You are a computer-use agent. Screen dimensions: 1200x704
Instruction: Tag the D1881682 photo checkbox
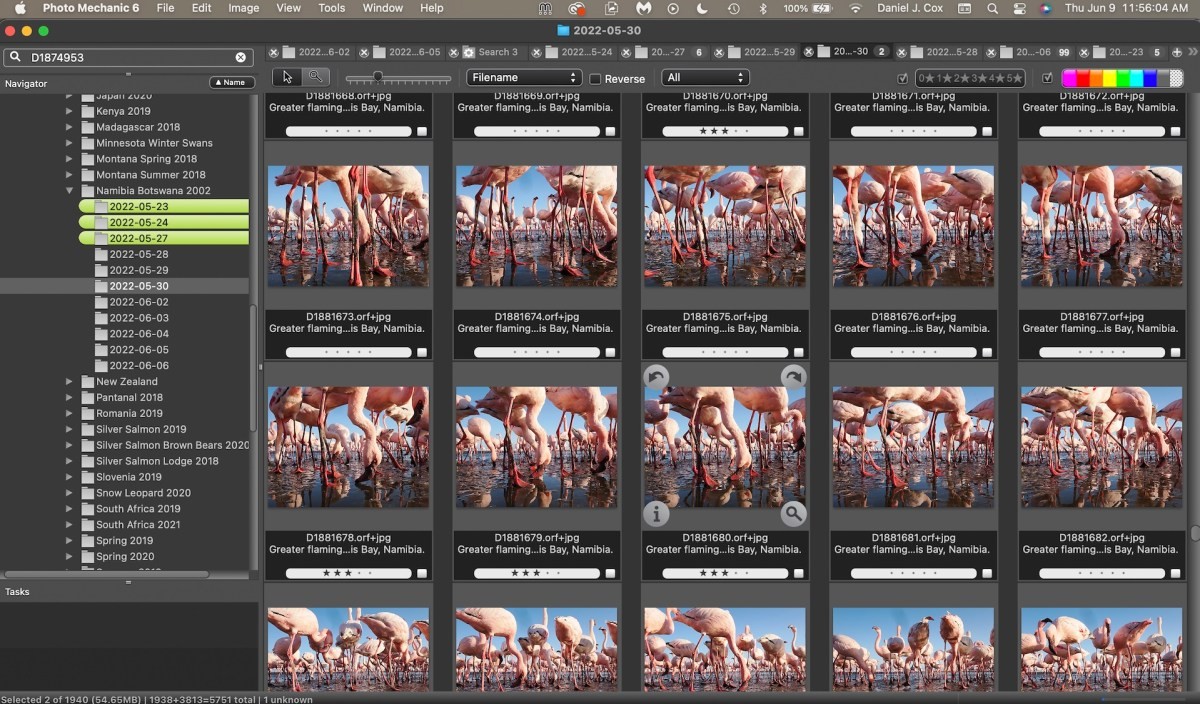point(1176,574)
